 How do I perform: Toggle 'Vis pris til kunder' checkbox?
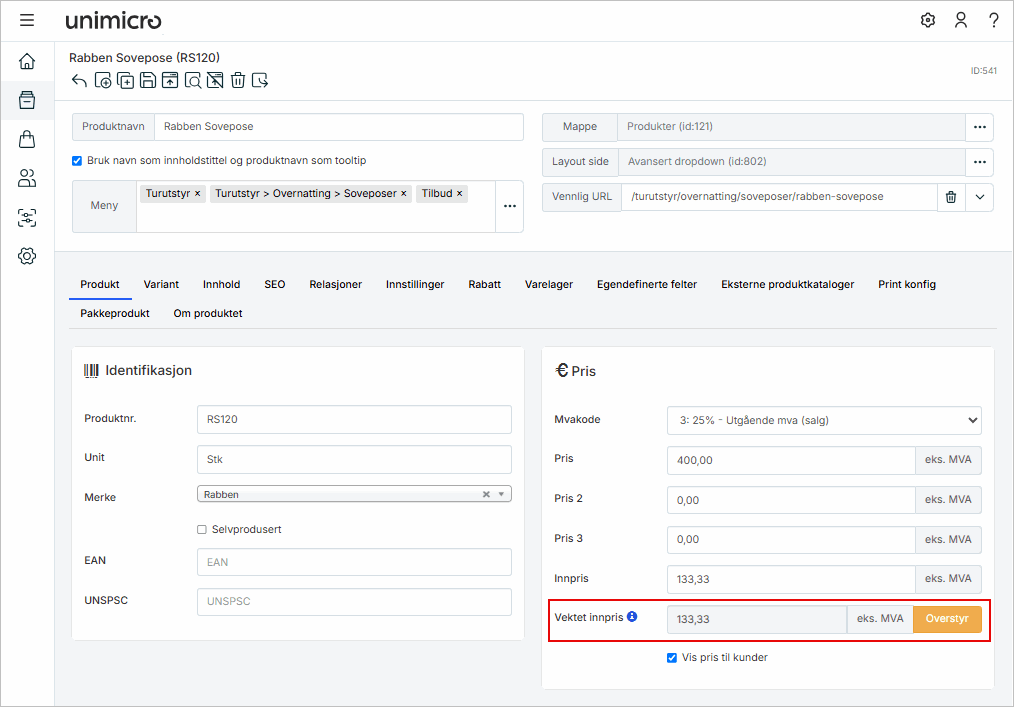coord(672,658)
